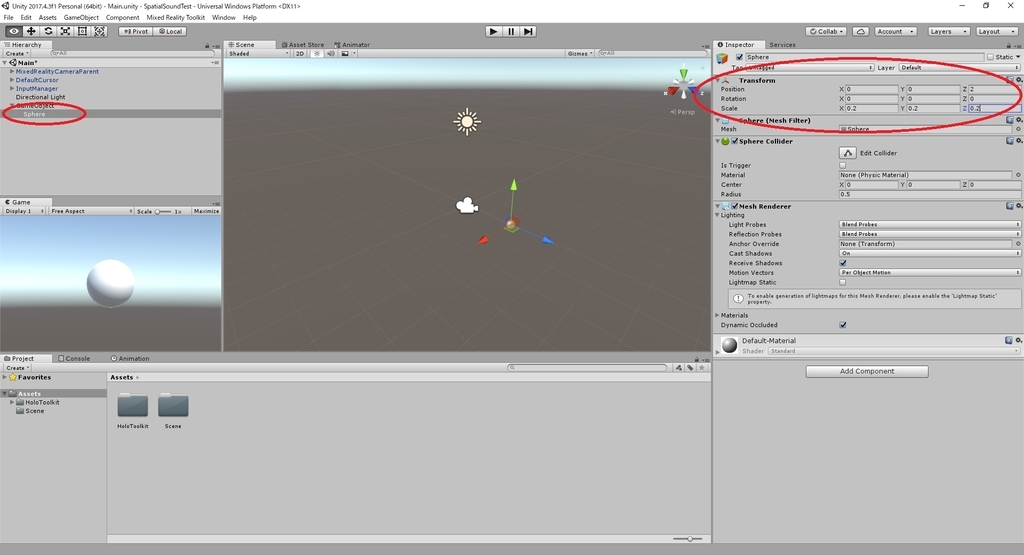Open the Mixed Reality Toolkit menu

175,18
